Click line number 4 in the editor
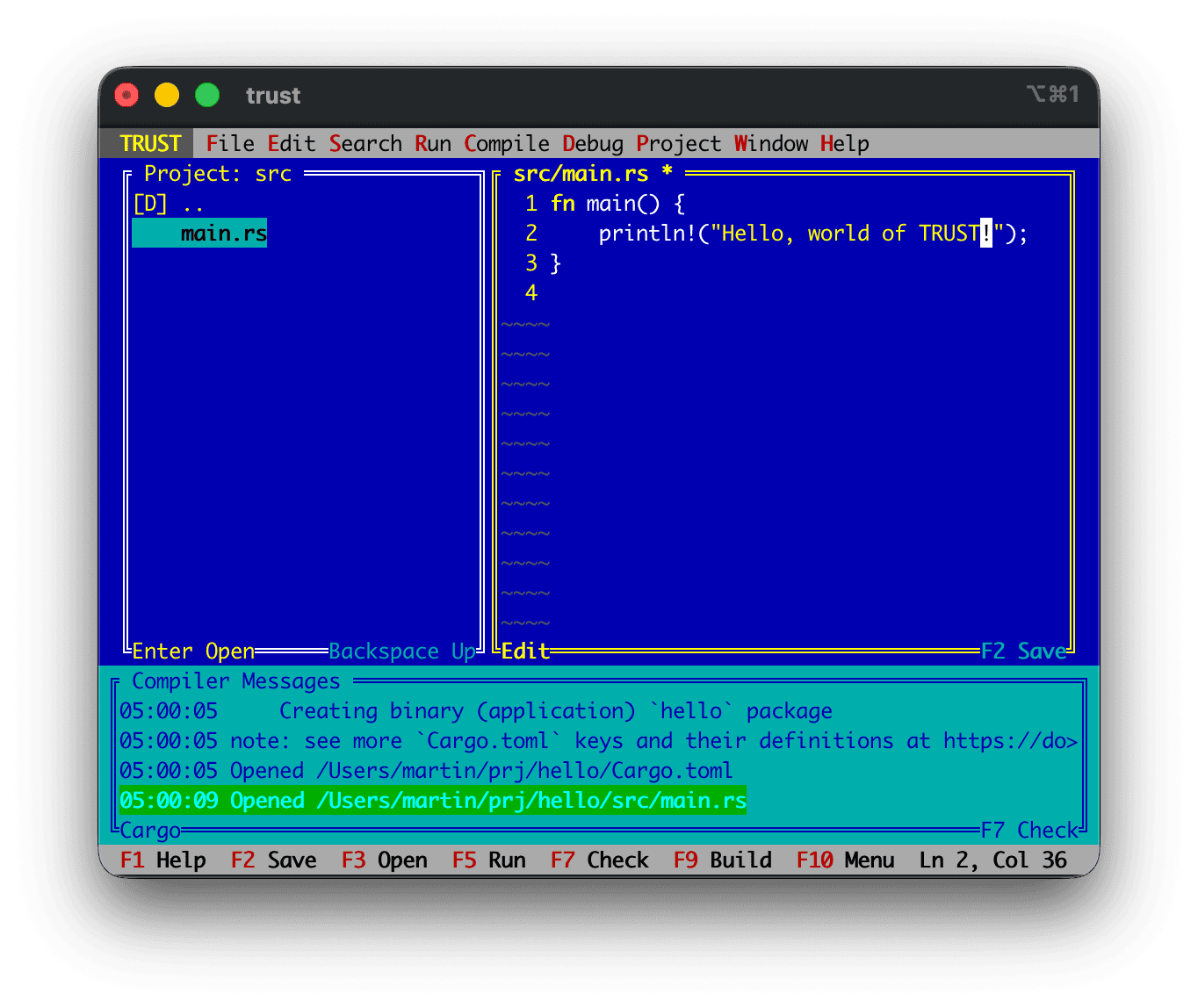 tap(531, 293)
